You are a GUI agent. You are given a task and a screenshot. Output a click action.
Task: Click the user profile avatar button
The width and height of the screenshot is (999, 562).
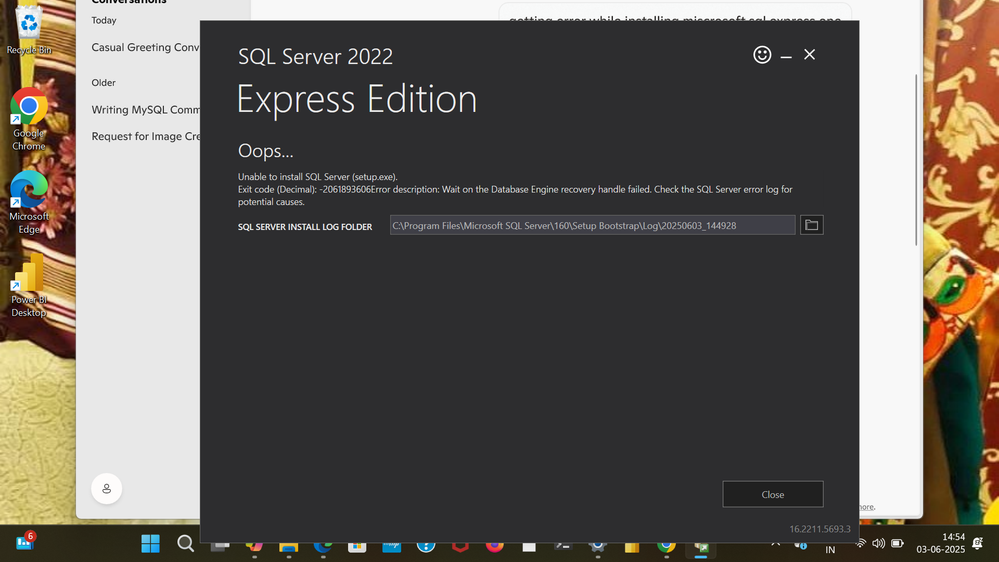pos(106,489)
